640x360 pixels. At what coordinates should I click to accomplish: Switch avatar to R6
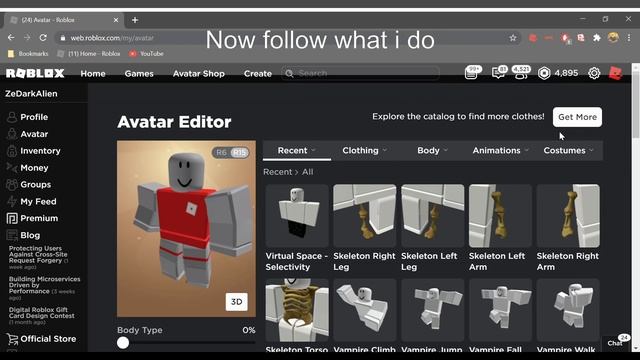[221, 153]
